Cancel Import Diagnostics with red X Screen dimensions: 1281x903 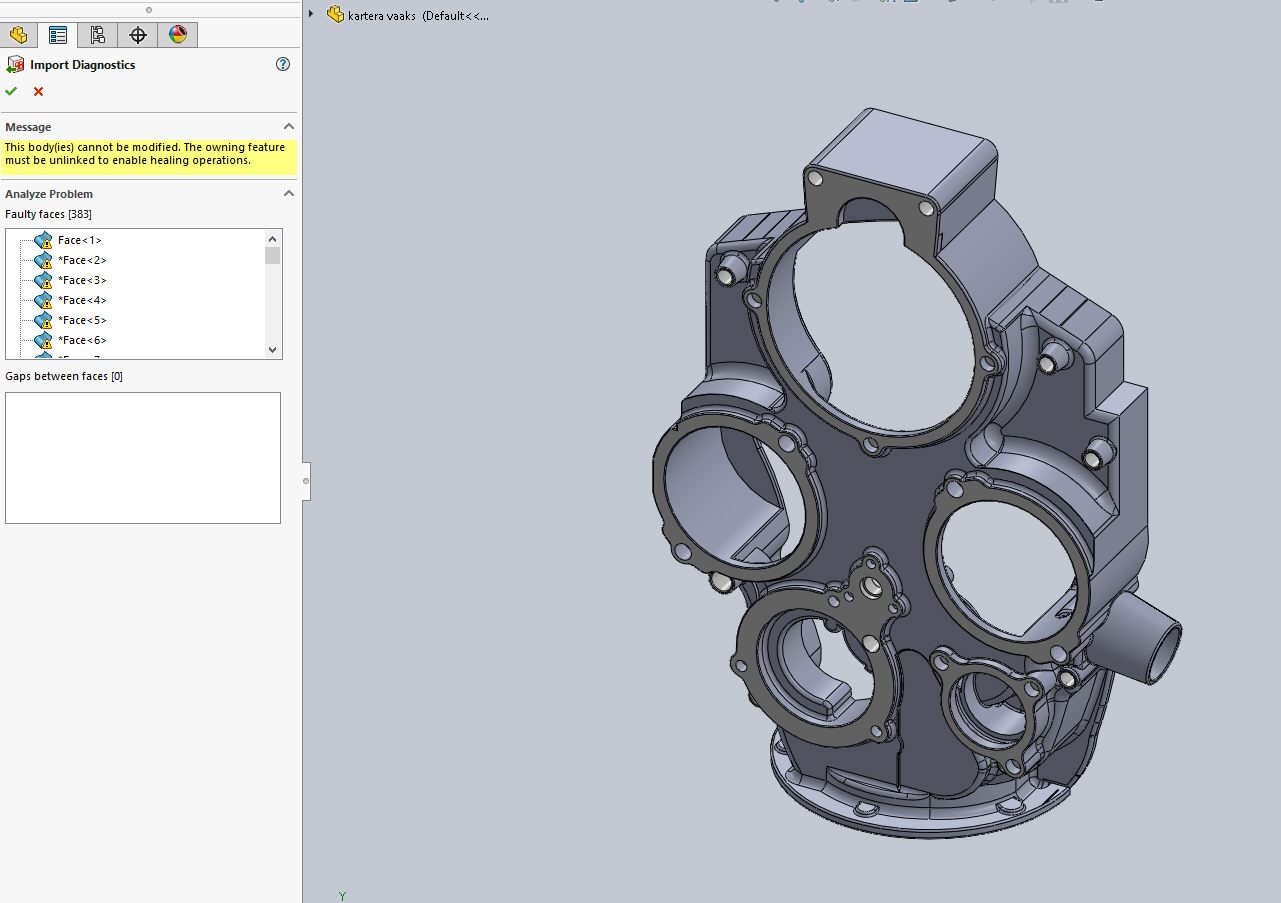click(x=39, y=91)
